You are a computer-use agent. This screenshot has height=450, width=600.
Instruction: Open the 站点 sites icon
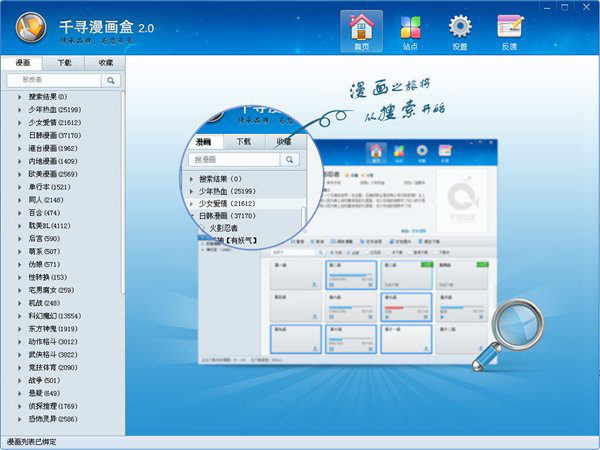[x=410, y=31]
